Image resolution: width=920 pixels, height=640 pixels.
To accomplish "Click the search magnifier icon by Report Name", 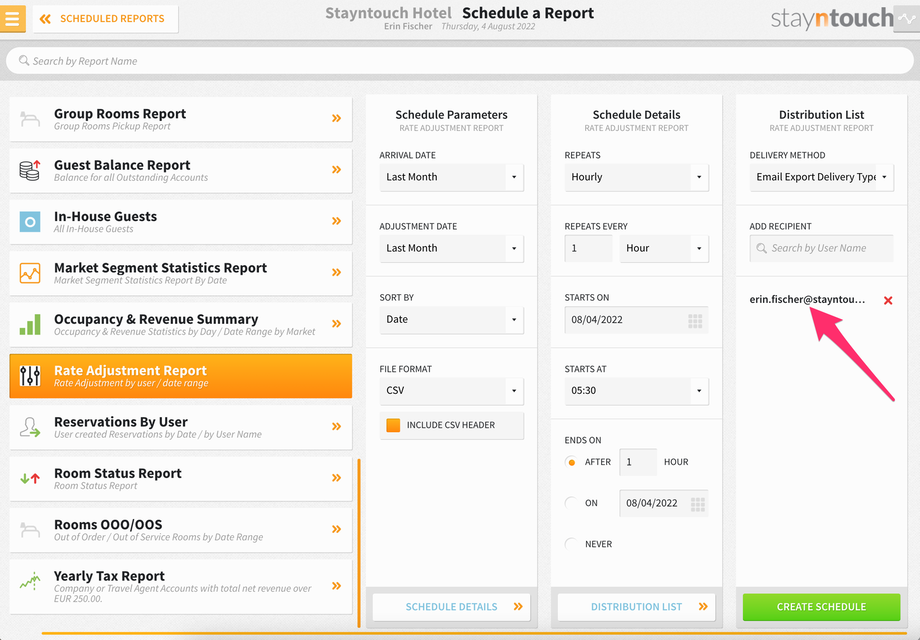I will (x=23, y=60).
